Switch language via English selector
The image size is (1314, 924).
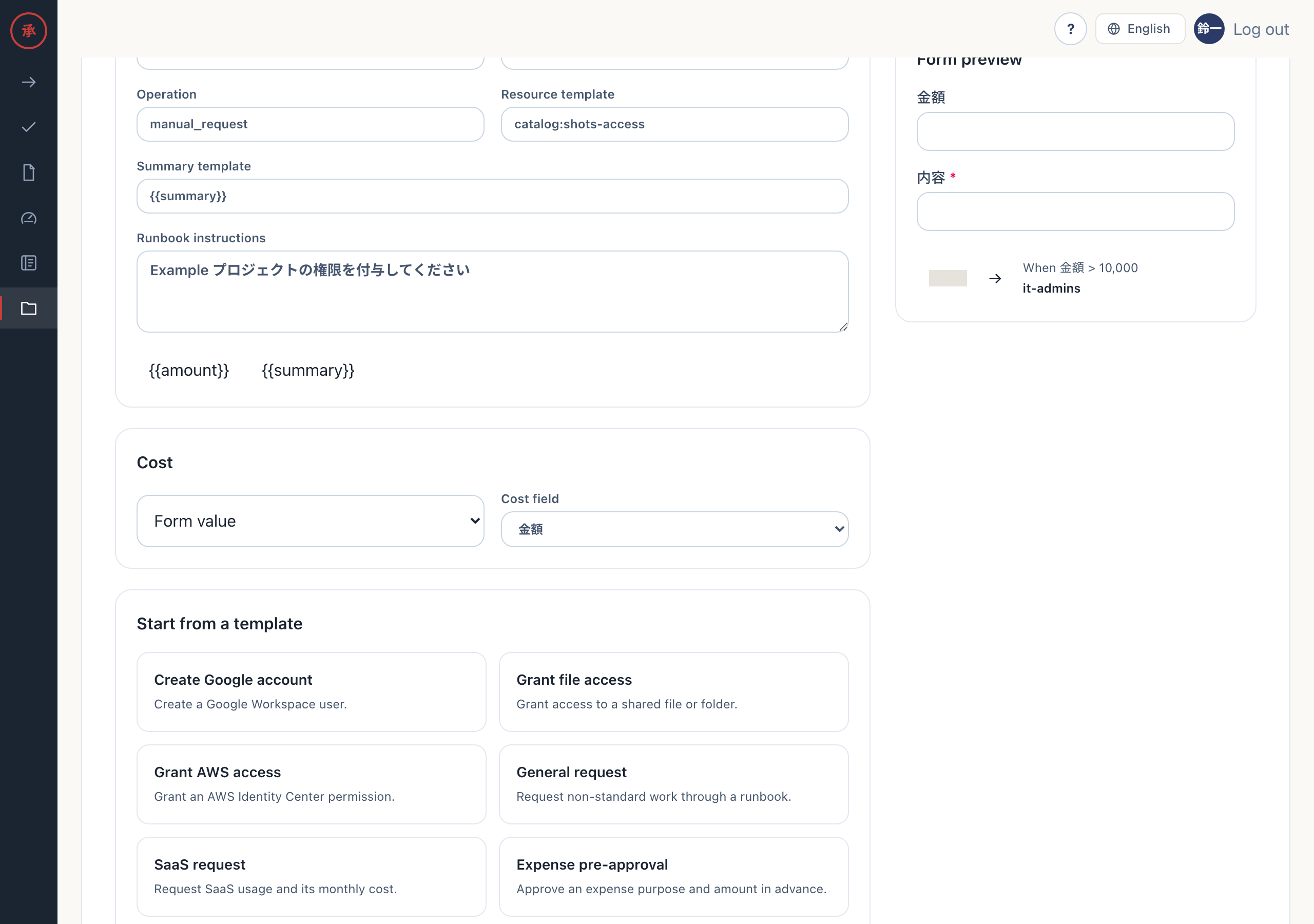[1139, 29]
